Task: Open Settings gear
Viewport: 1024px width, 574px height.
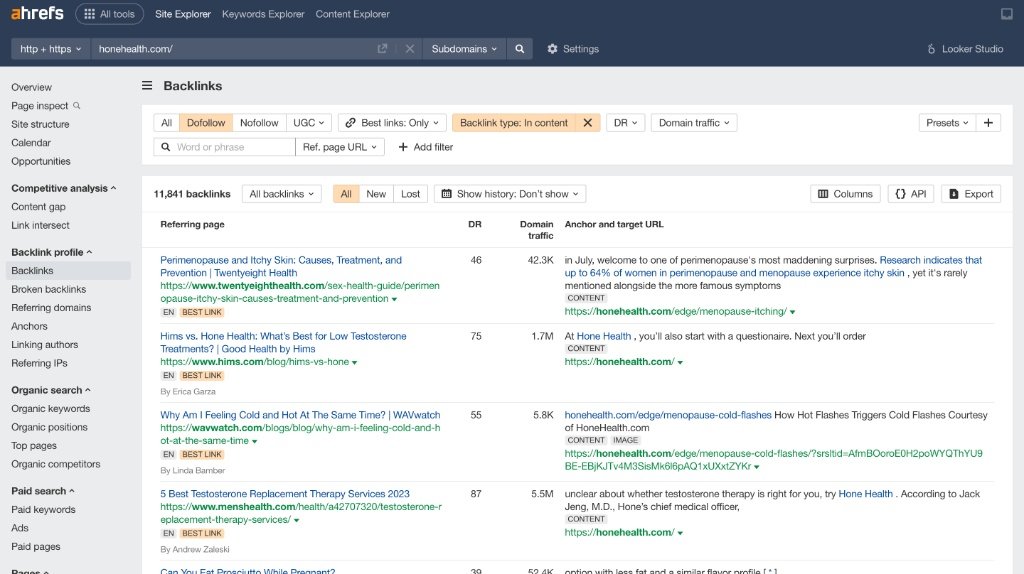Action: pyautogui.click(x=573, y=49)
